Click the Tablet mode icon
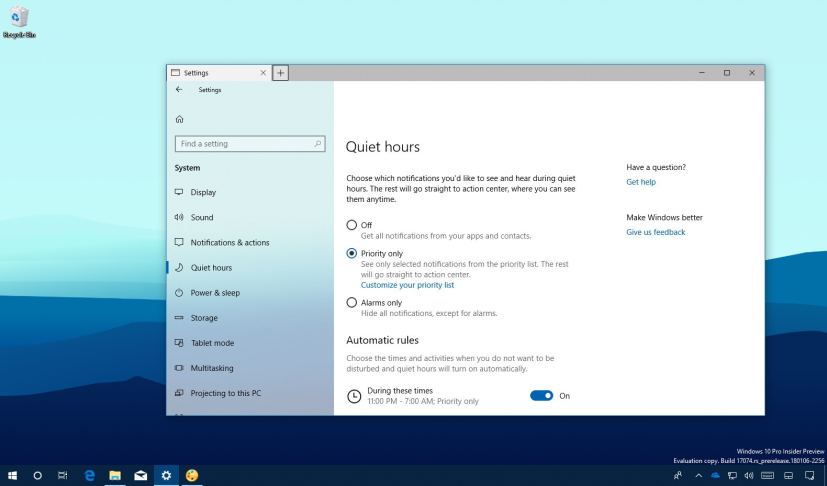The height and width of the screenshot is (486, 827). pyautogui.click(x=179, y=342)
